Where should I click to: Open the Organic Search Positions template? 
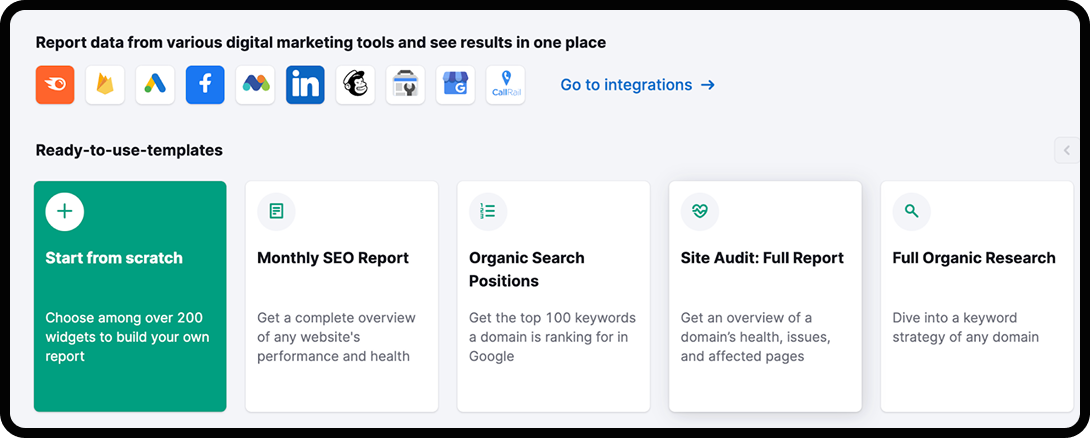coord(553,296)
